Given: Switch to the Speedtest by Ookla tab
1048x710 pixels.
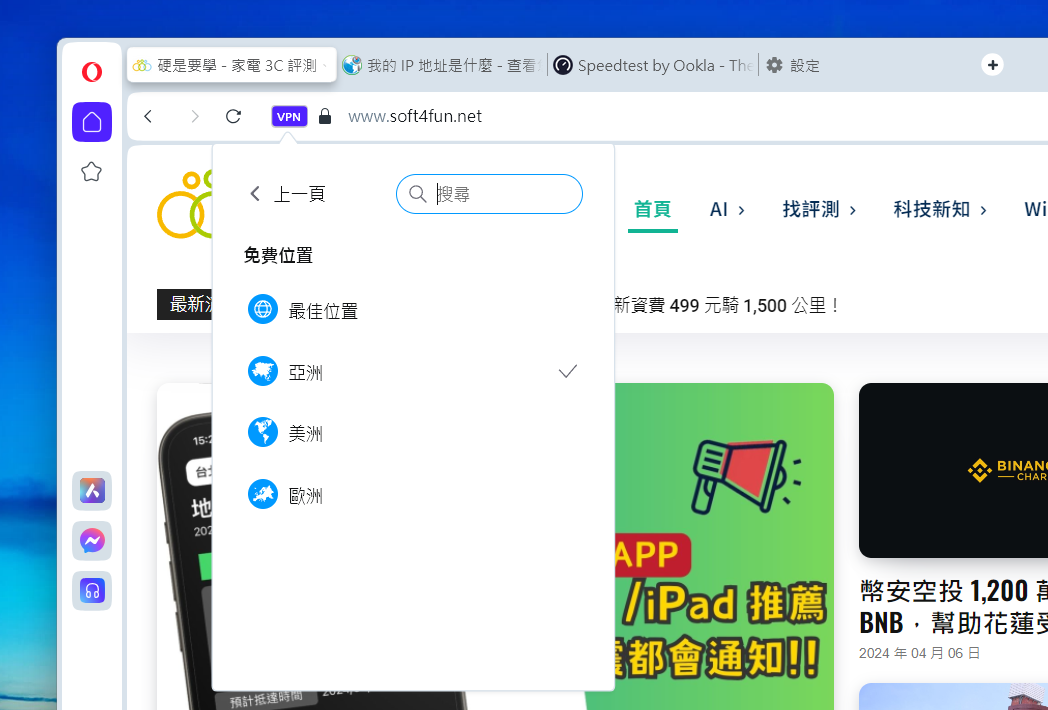Looking at the screenshot, I should 652,66.
